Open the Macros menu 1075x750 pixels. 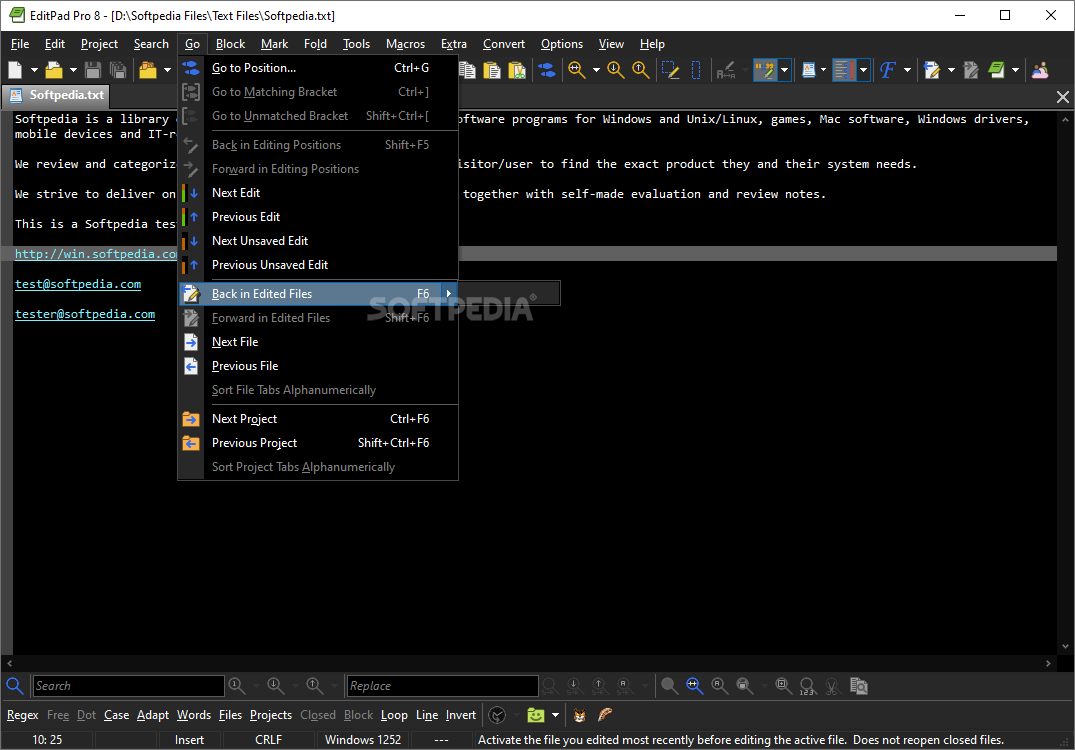pos(405,44)
